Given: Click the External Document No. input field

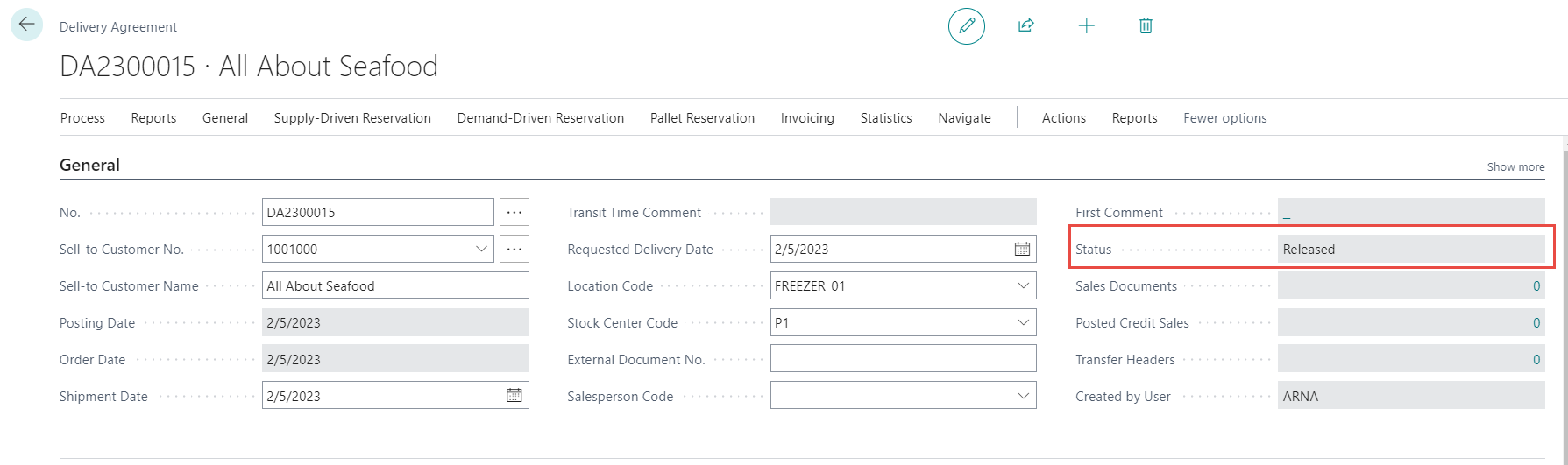Looking at the screenshot, I should (x=903, y=359).
